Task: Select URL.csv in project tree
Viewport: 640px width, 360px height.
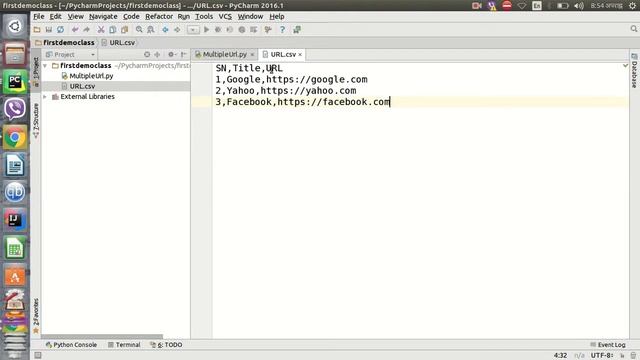Action: pyautogui.click(x=82, y=86)
